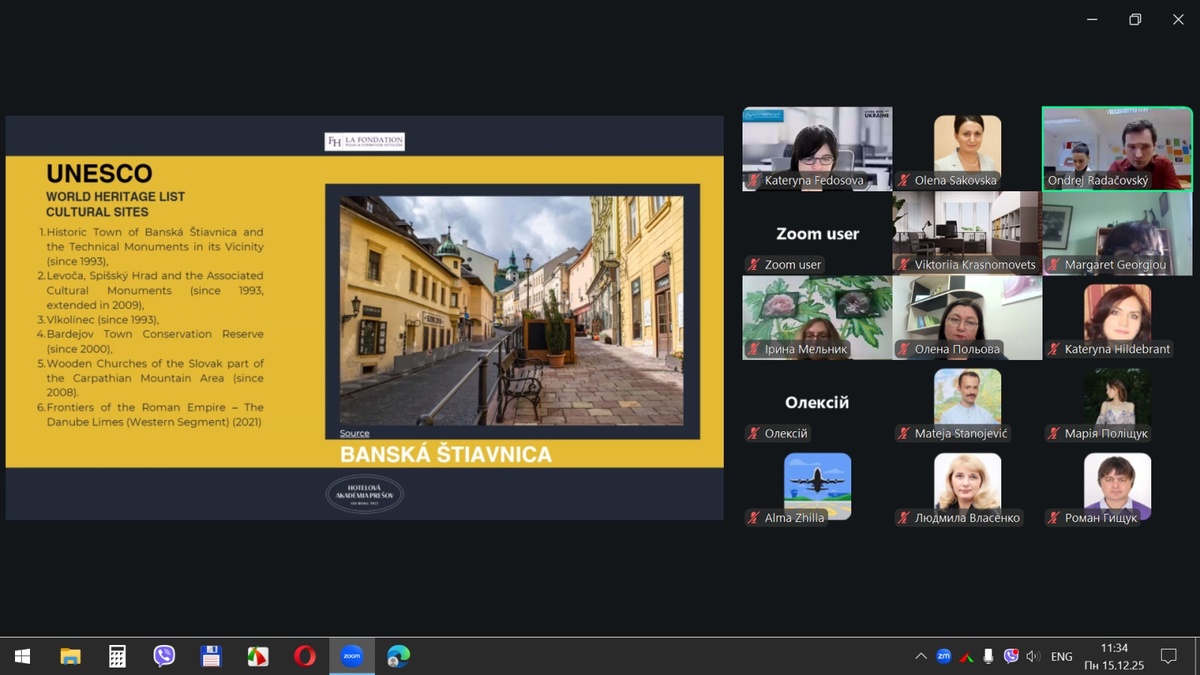The width and height of the screenshot is (1200, 675).
Task: Select Ondrej Radačovský's video tile
Action: point(1117,148)
